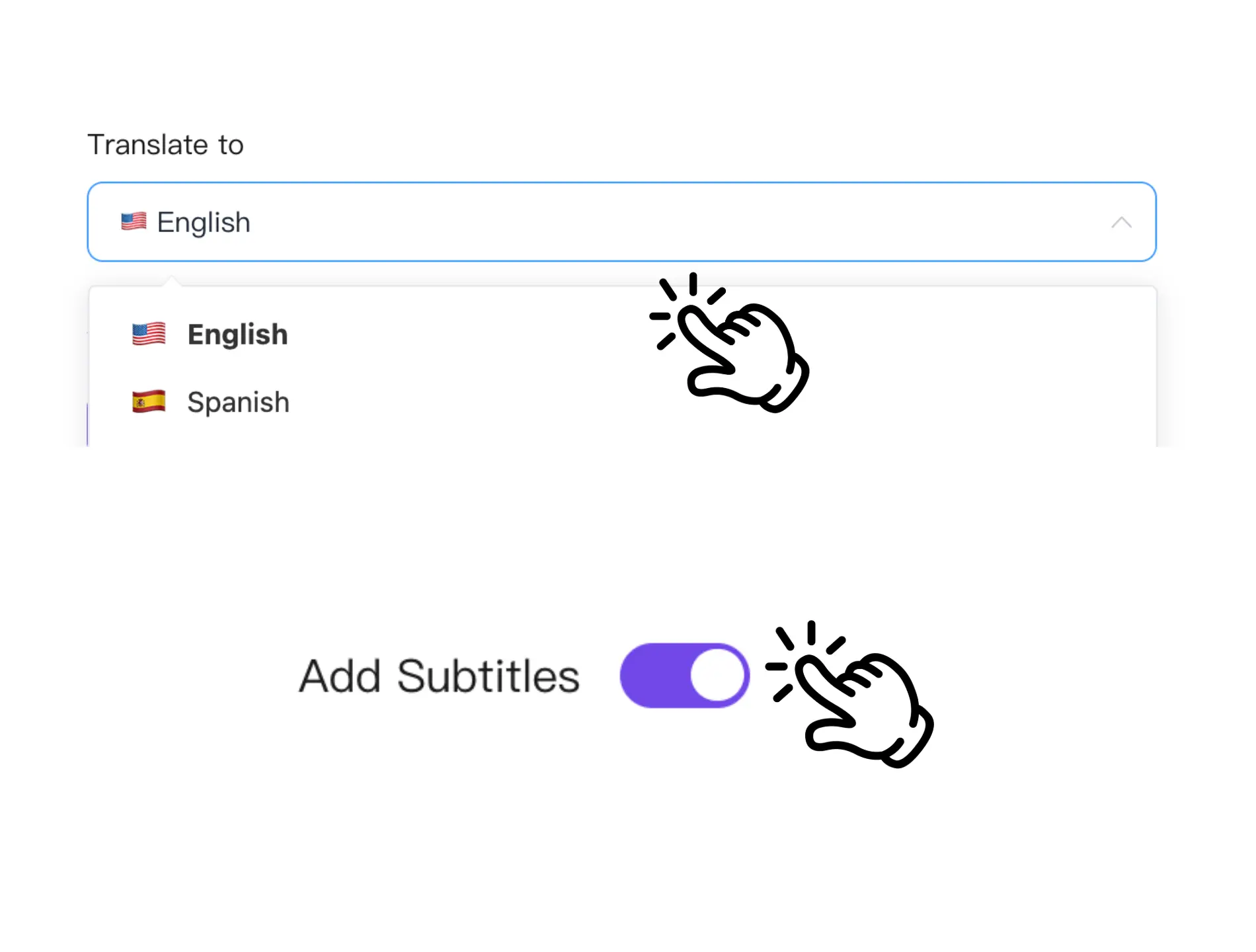This screenshot has height=952, width=1256.
Task: Click the Translate to heading
Action: [x=166, y=144]
